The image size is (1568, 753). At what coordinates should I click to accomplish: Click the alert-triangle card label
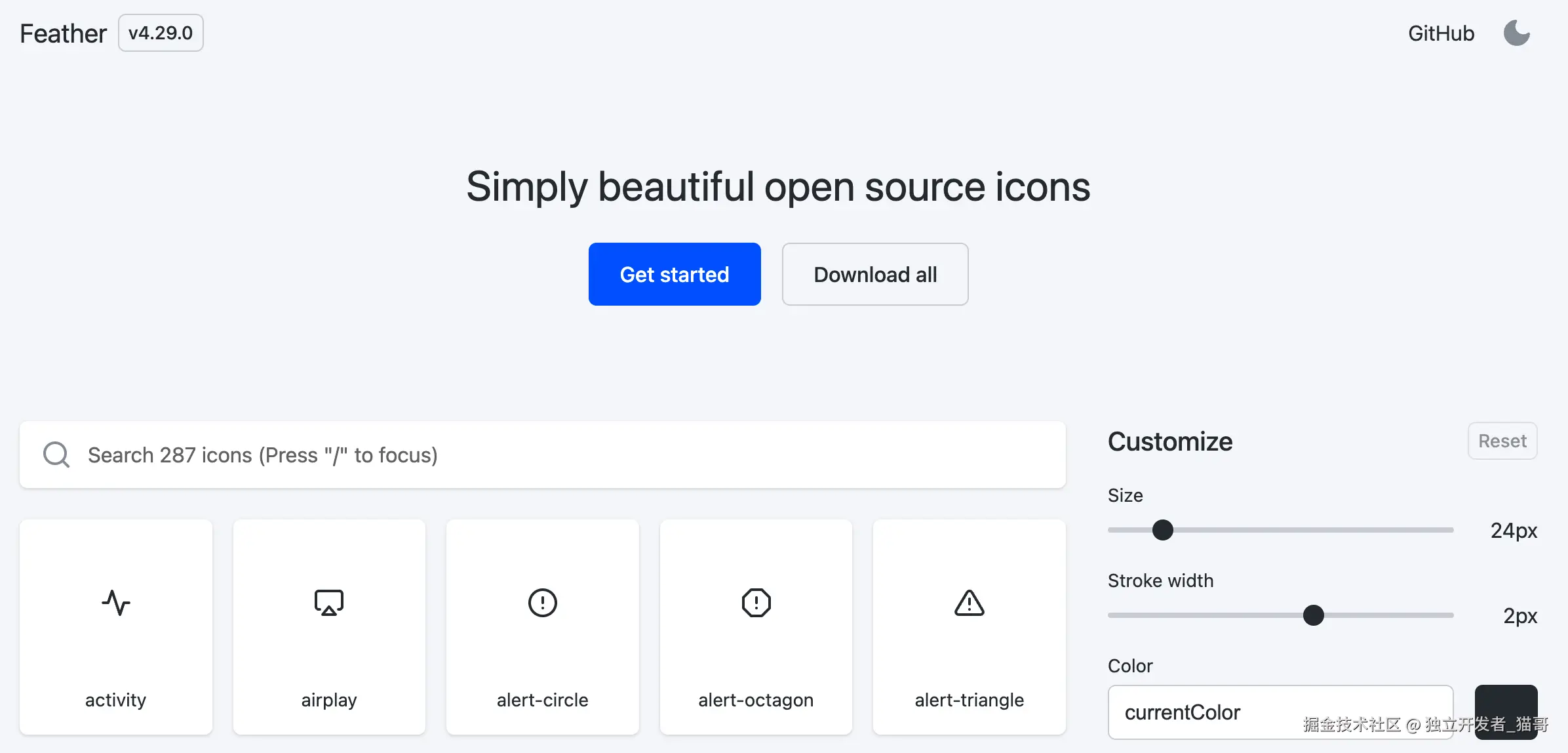click(969, 700)
